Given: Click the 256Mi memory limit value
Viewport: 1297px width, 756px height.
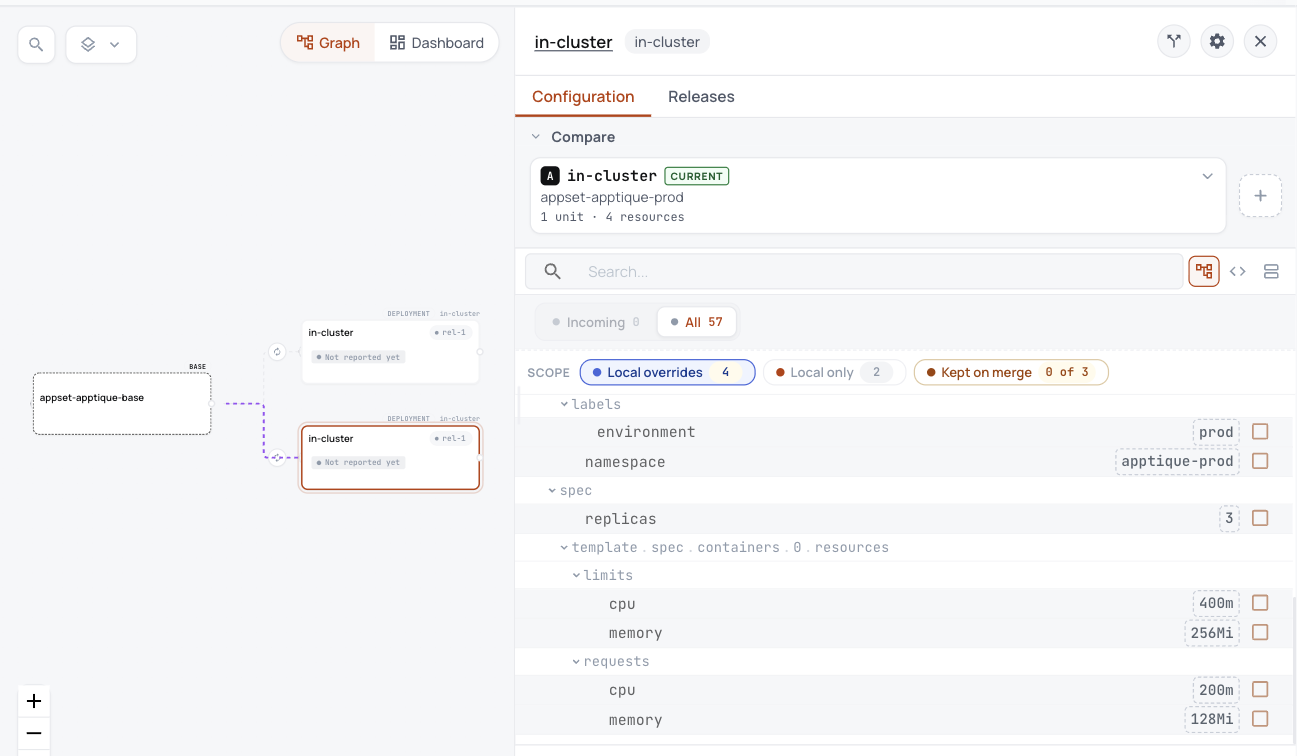Looking at the screenshot, I should click(1212, 633).
